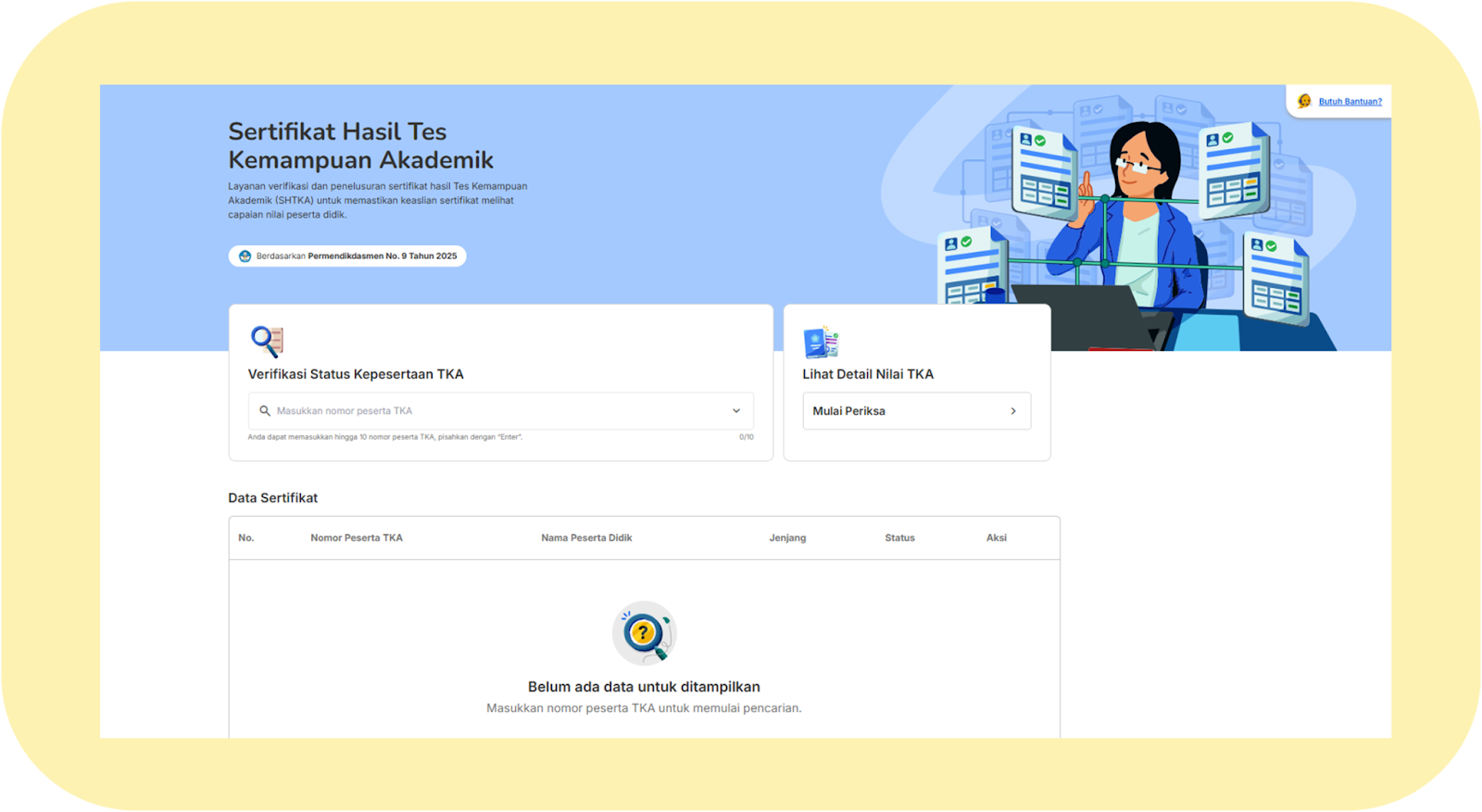1482x812 pixels.
Task: Click the Masukkan nomor peserta untuk memulai pencarian text
Action: [x=644, y=708]
